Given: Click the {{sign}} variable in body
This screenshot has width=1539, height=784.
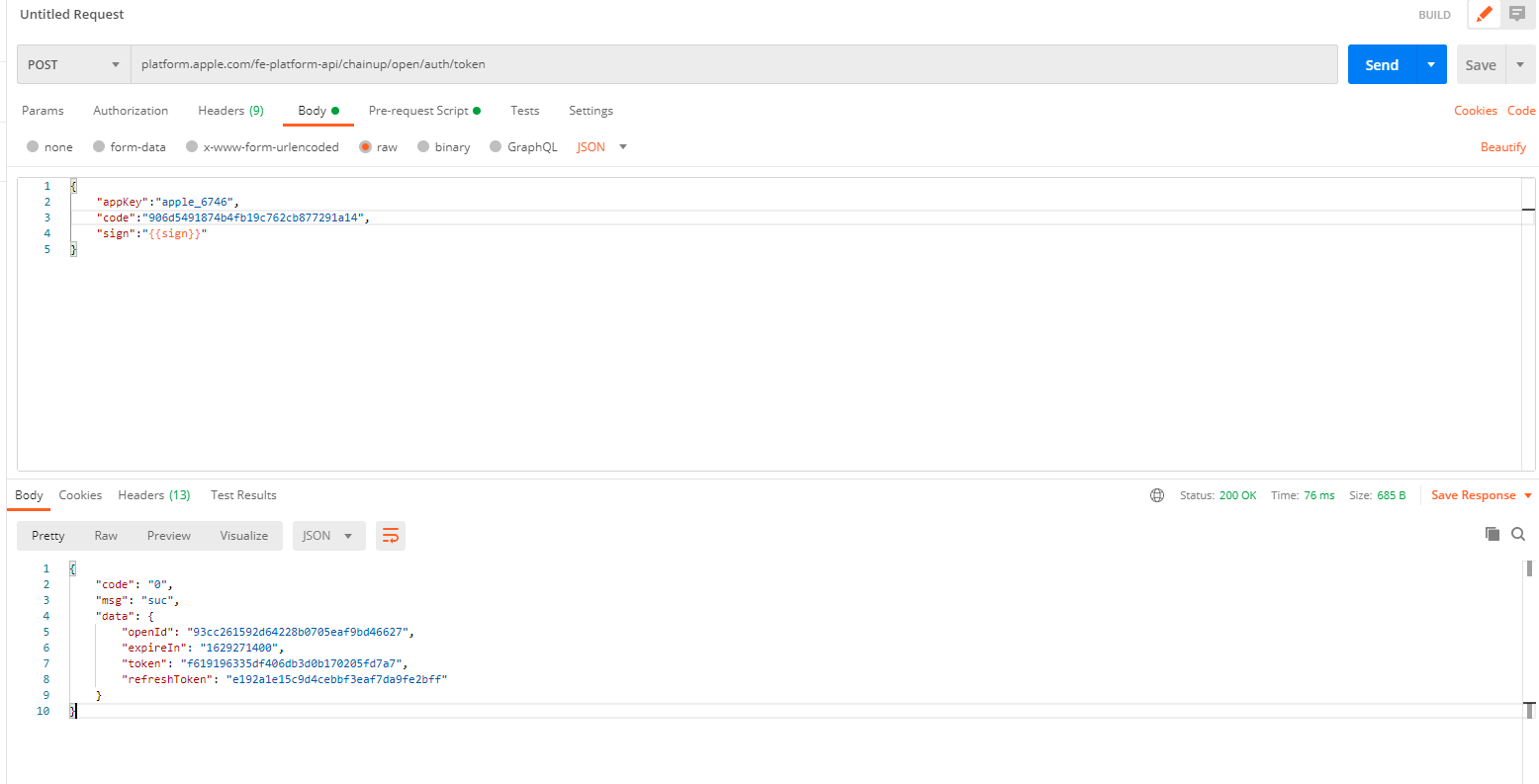Looking at the screenshot, I should tap(174, 233).
